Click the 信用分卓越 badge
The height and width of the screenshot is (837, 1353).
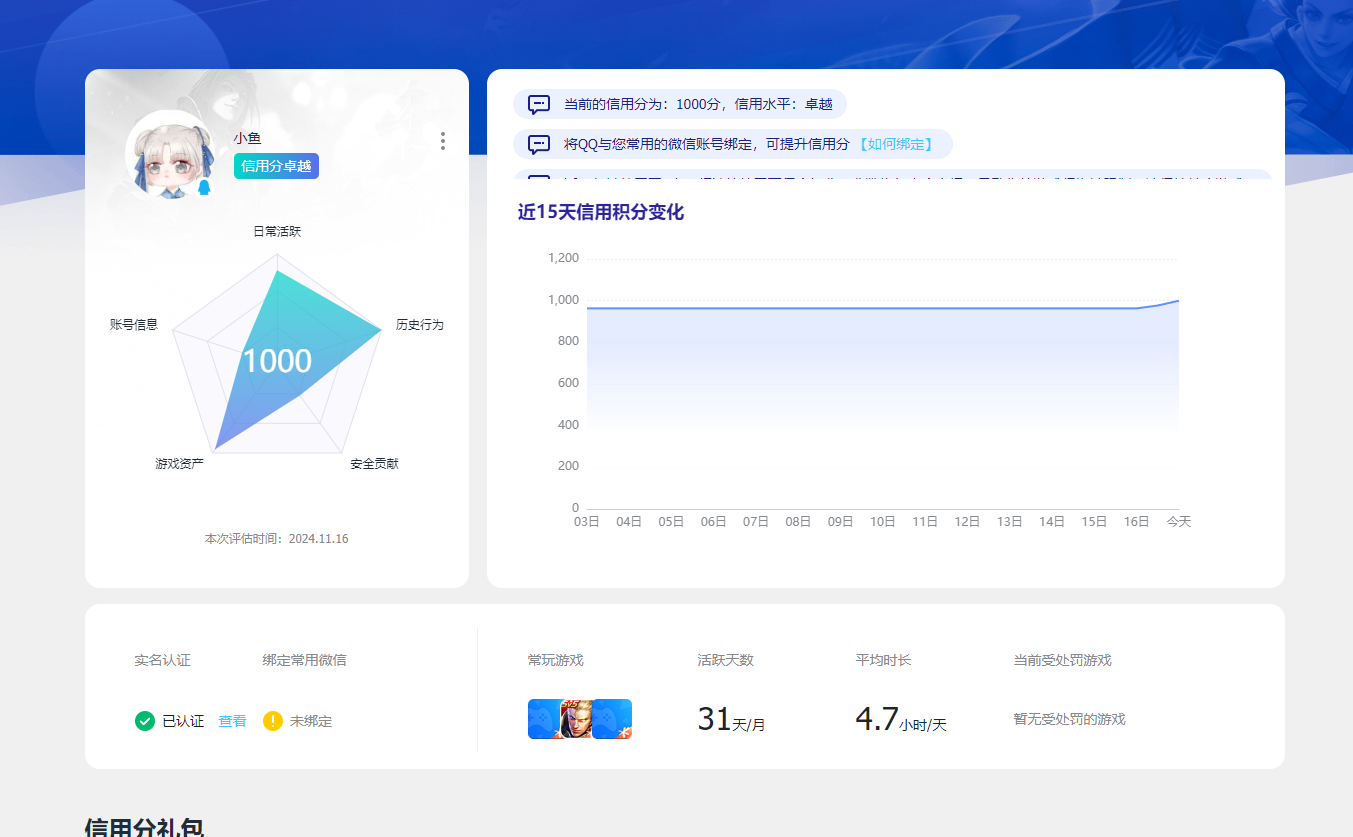click(276, 166)
